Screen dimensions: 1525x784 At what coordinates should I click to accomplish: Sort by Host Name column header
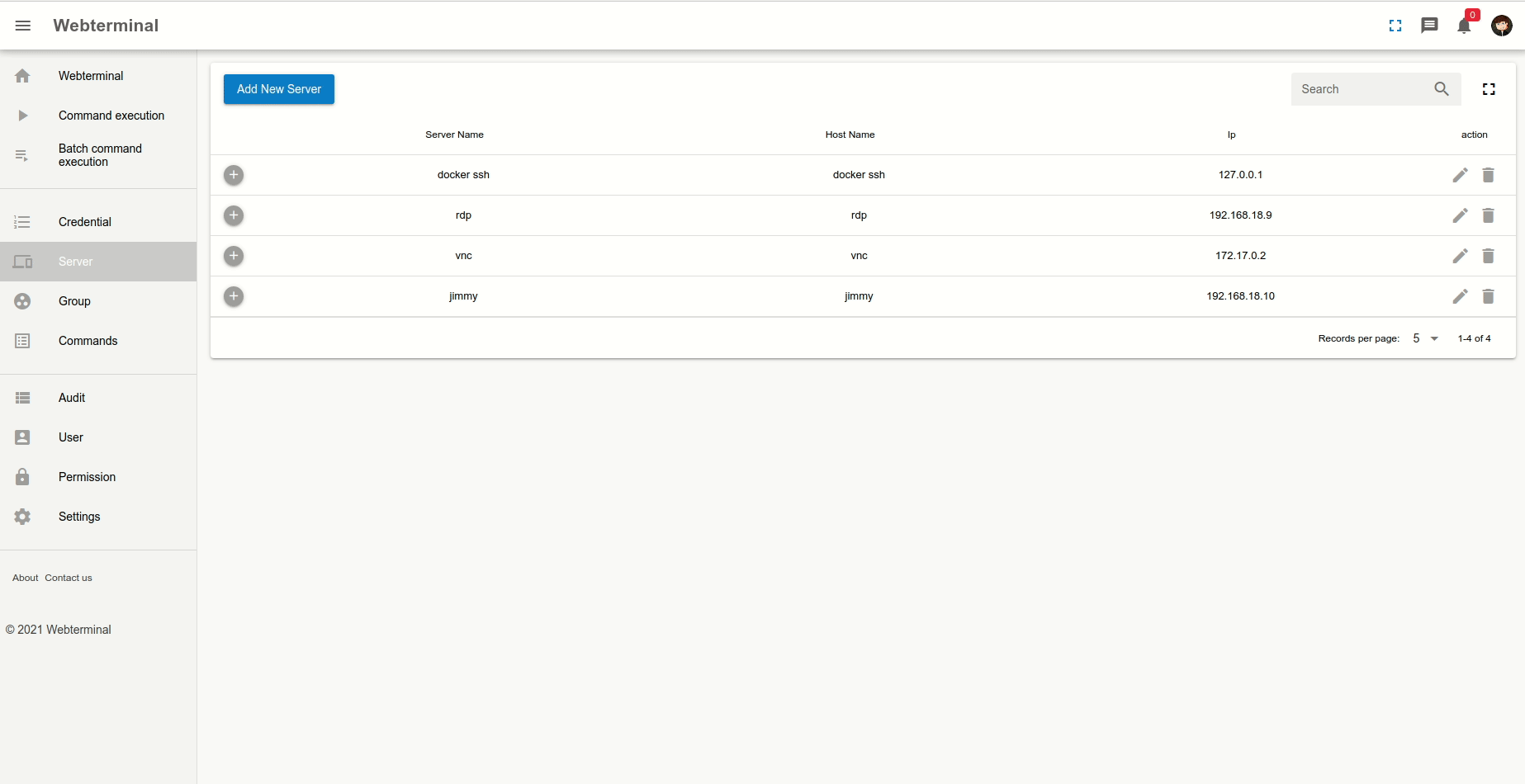850,135
